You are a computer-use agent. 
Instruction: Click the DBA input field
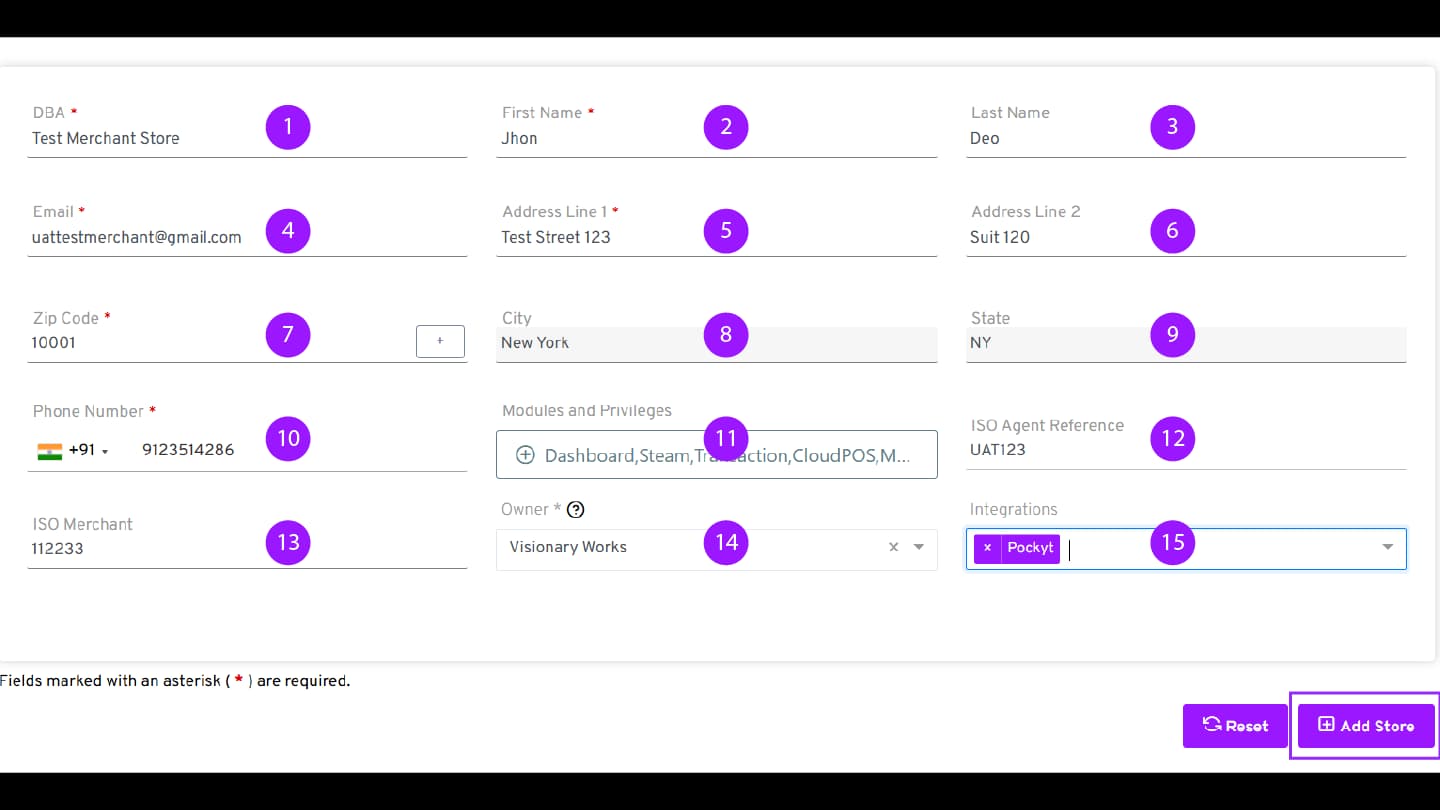pyautogui.click(x=140, y=139)
